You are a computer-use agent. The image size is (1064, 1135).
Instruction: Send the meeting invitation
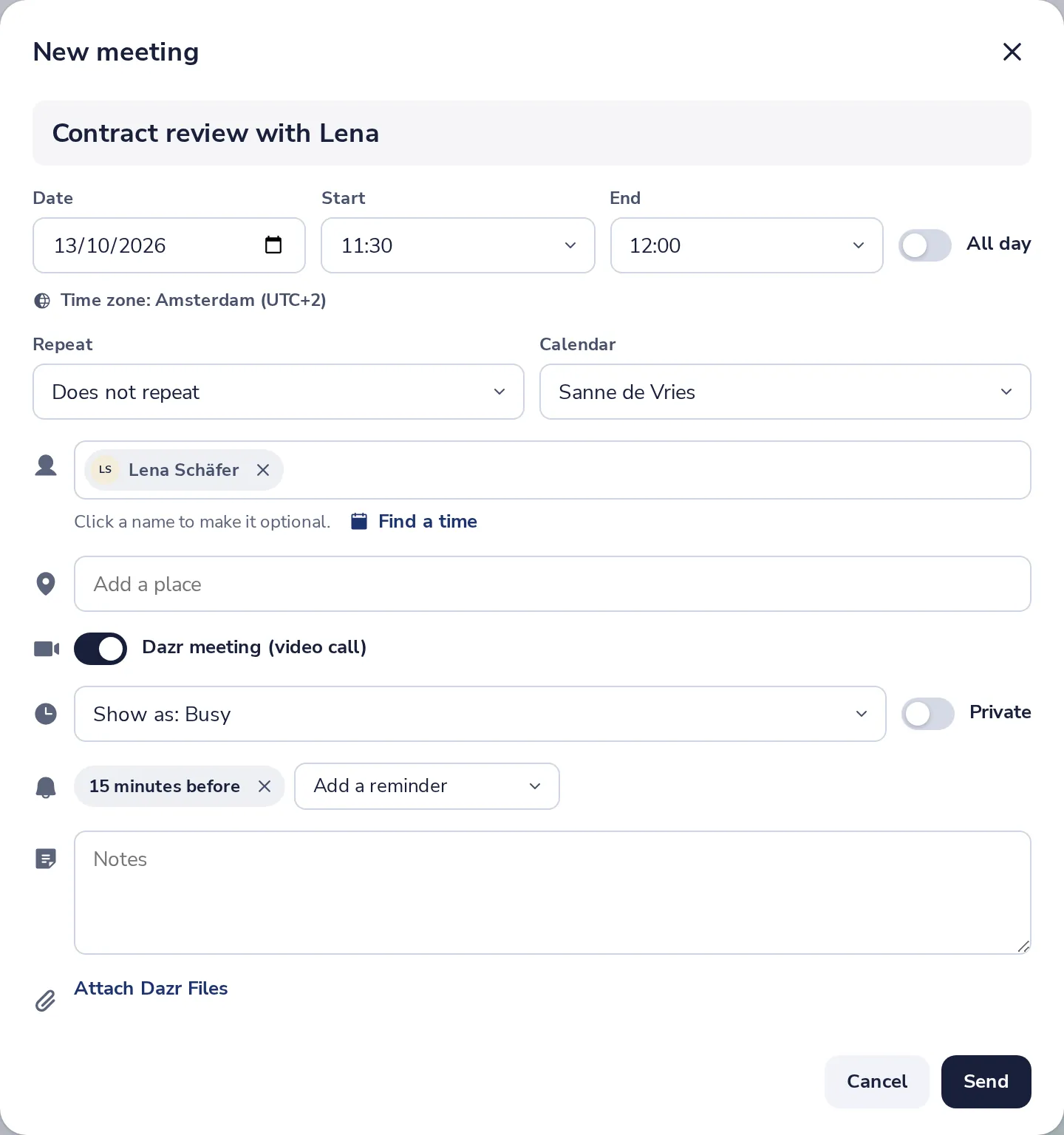(986, 1082)
